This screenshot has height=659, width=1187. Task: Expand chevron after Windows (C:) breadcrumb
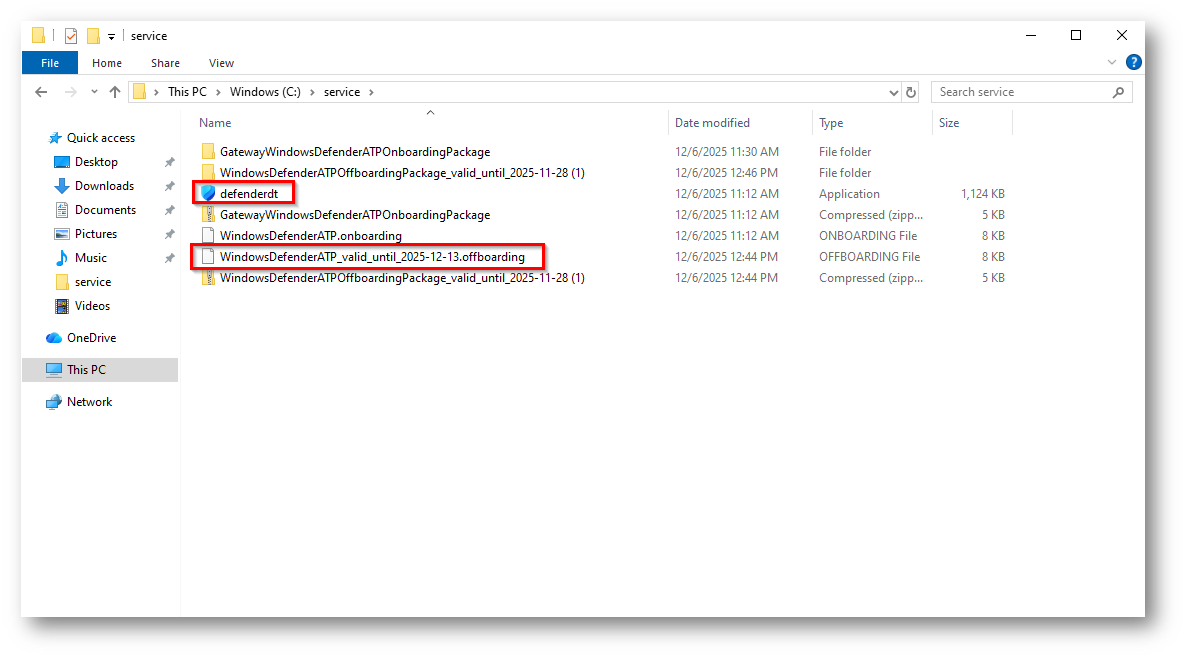click(312, 92)
